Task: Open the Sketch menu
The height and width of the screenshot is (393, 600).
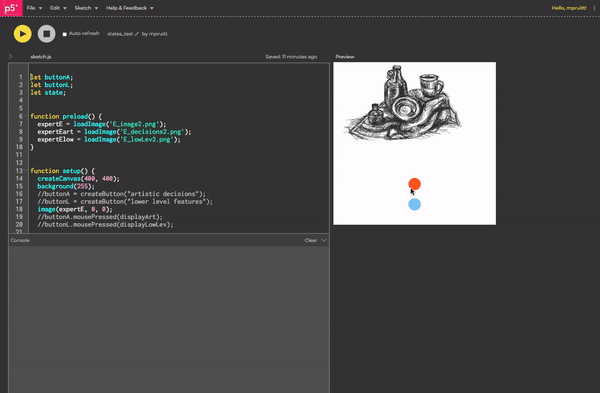Action: (x=86, y=8)
